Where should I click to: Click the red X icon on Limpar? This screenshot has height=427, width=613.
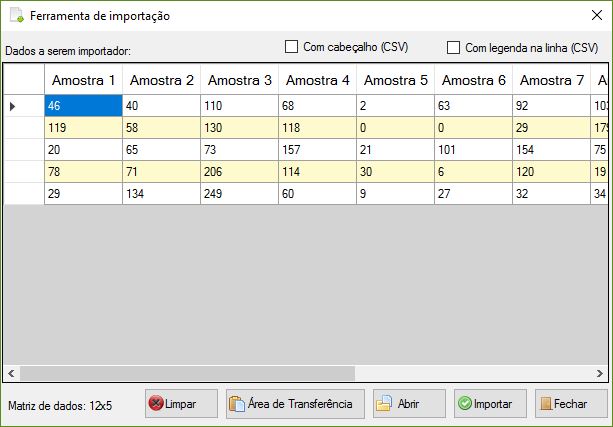(157, 404)
